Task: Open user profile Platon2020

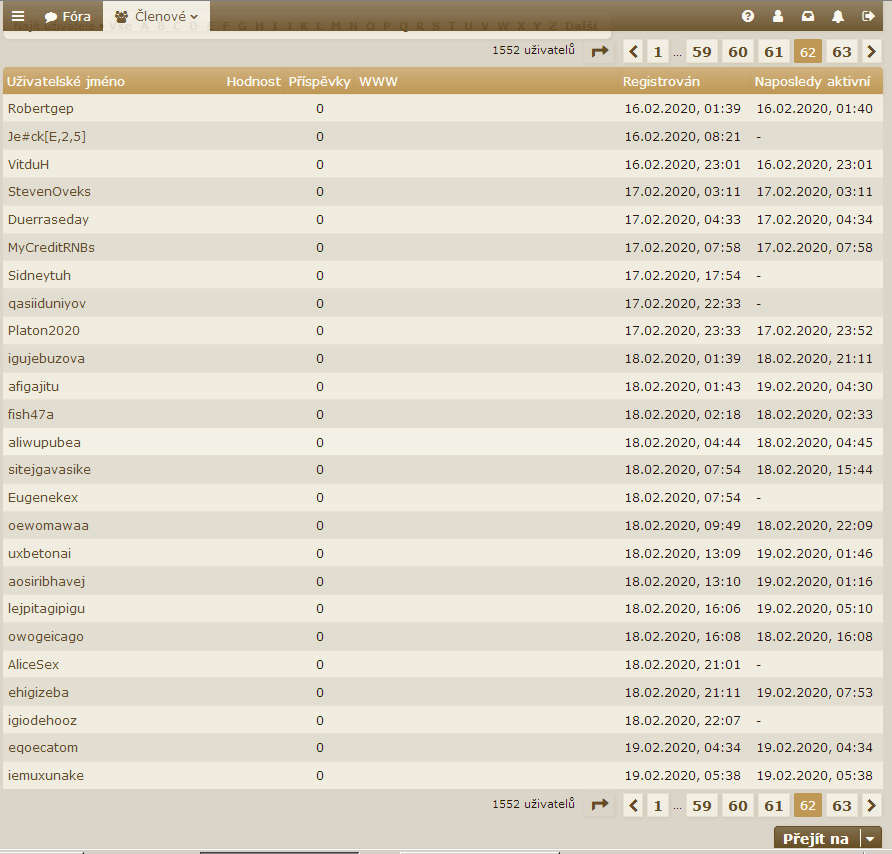Action: tap(44, 331)
